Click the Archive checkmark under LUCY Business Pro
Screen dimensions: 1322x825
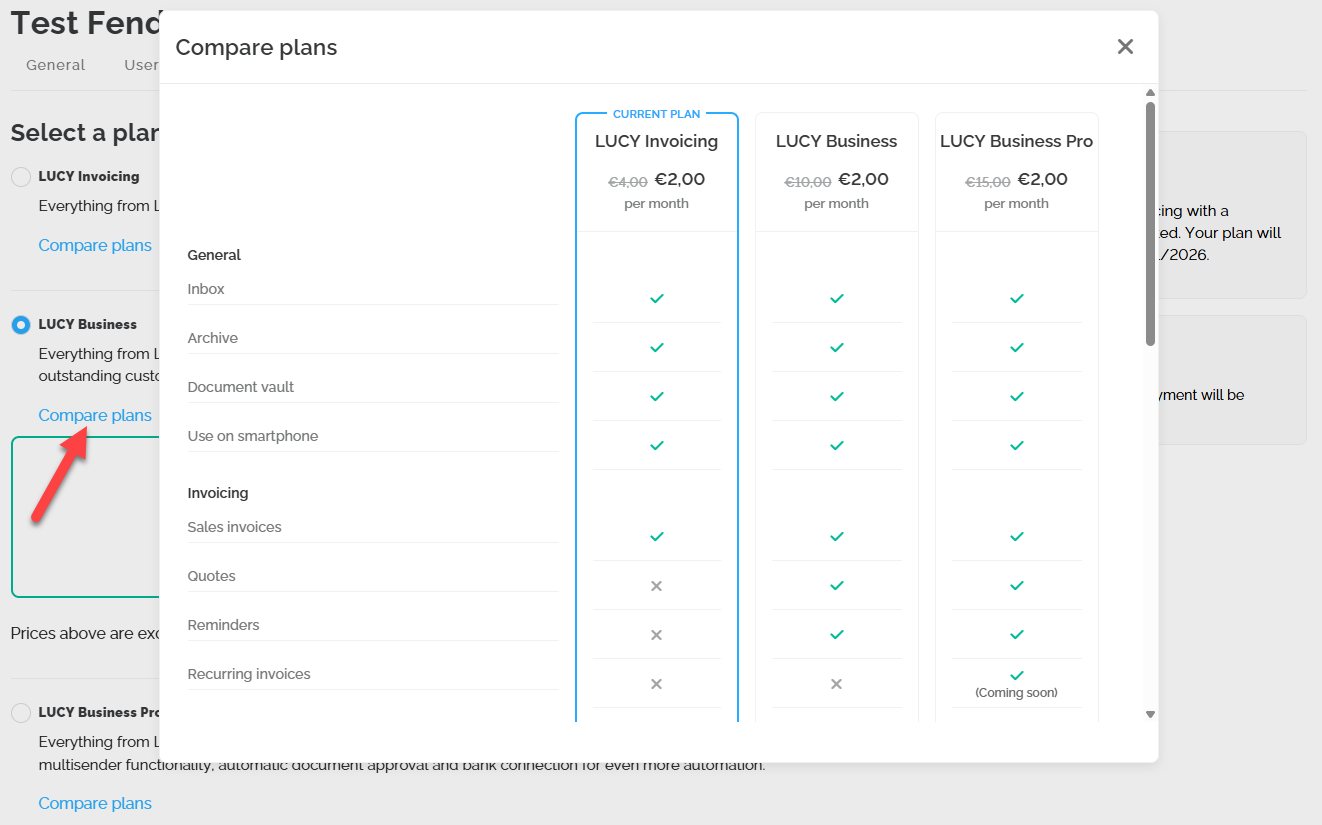1017,348
